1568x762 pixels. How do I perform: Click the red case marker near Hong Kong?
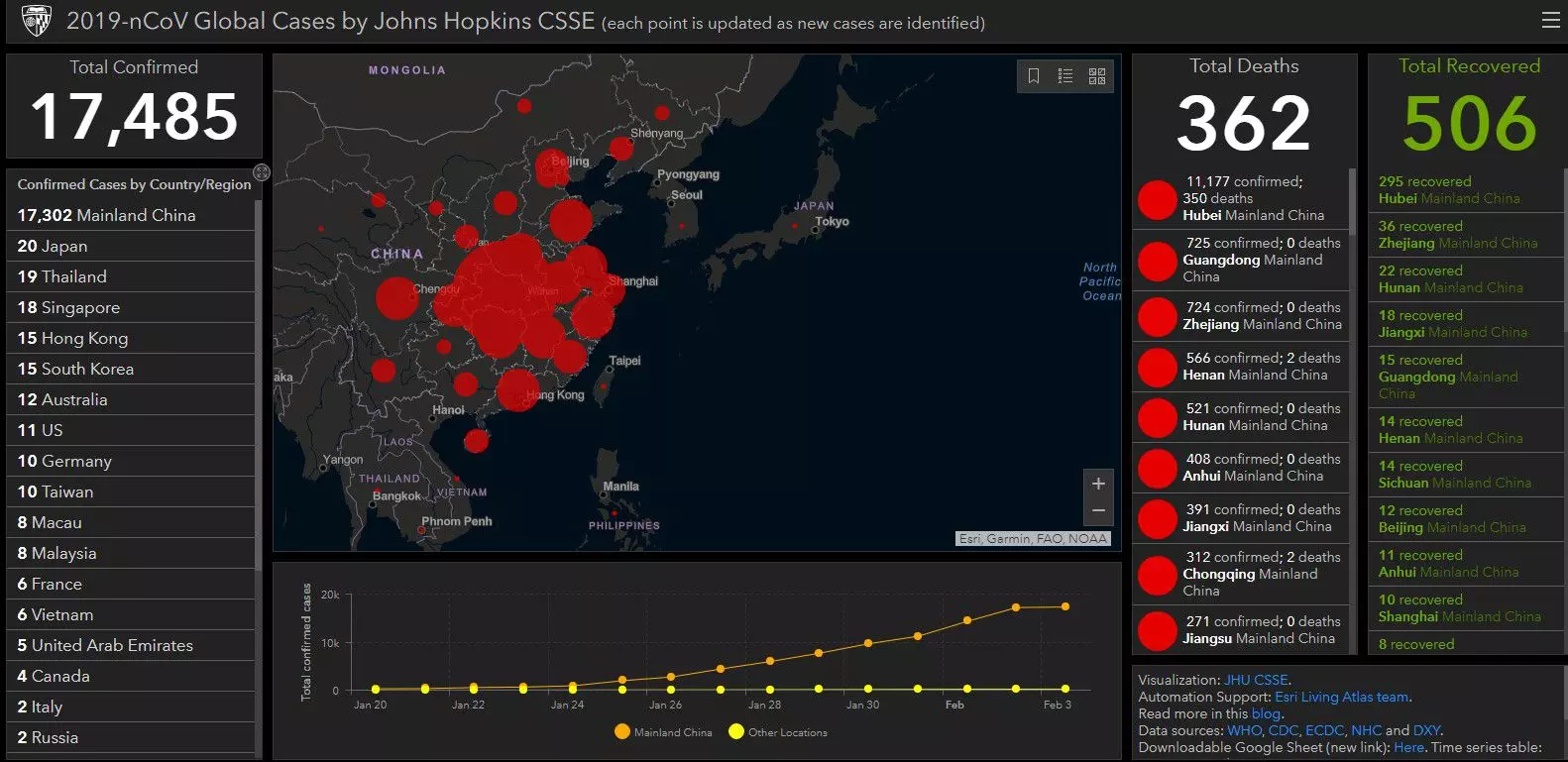(x=517, y=388)
